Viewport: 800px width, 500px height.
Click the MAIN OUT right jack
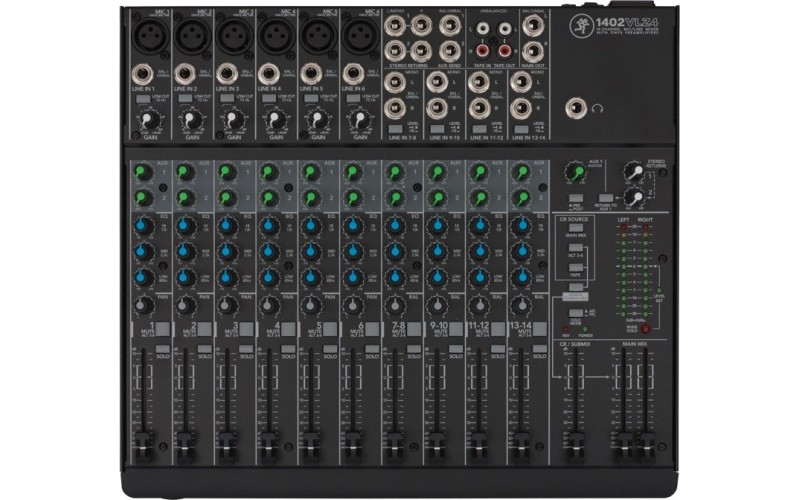click(x=532, y=51)
